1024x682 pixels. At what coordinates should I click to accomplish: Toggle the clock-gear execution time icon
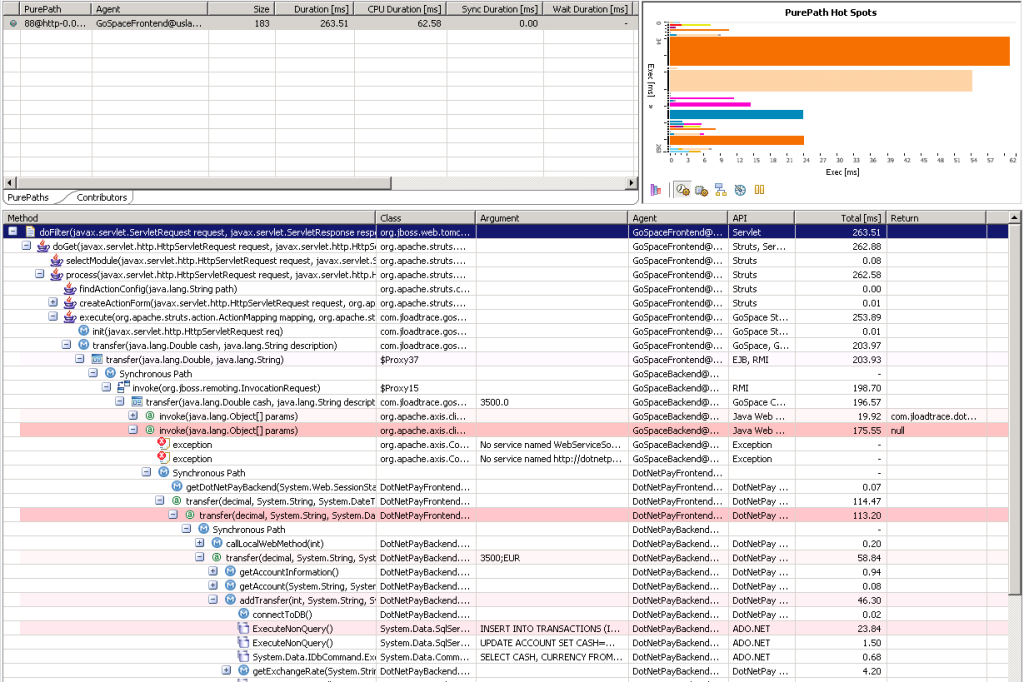[x=682, y=189]
